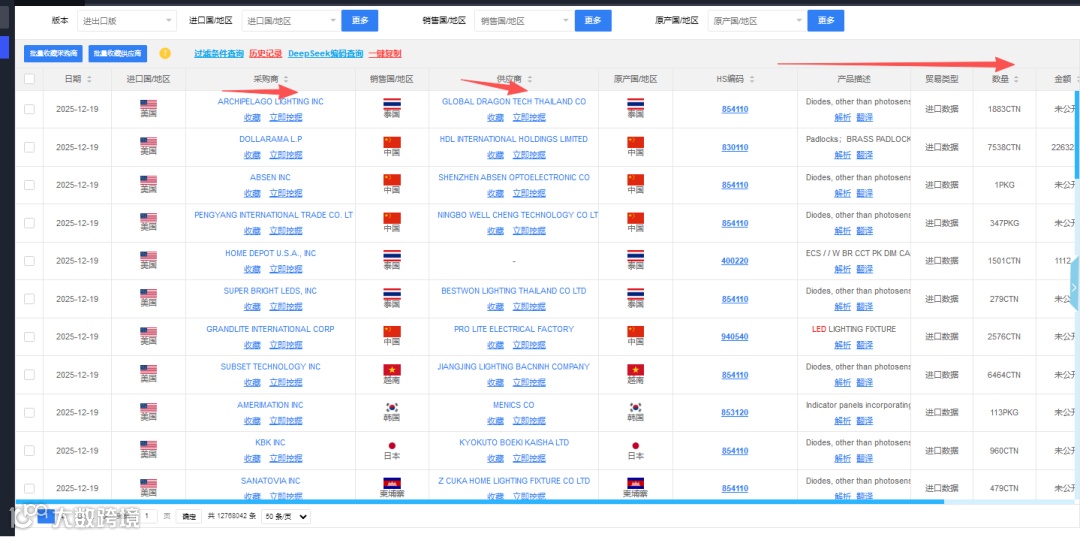Open the DeepSeek编码查询 link
The height and width of the screenshot is (537, 1080).
coord(325,53)
